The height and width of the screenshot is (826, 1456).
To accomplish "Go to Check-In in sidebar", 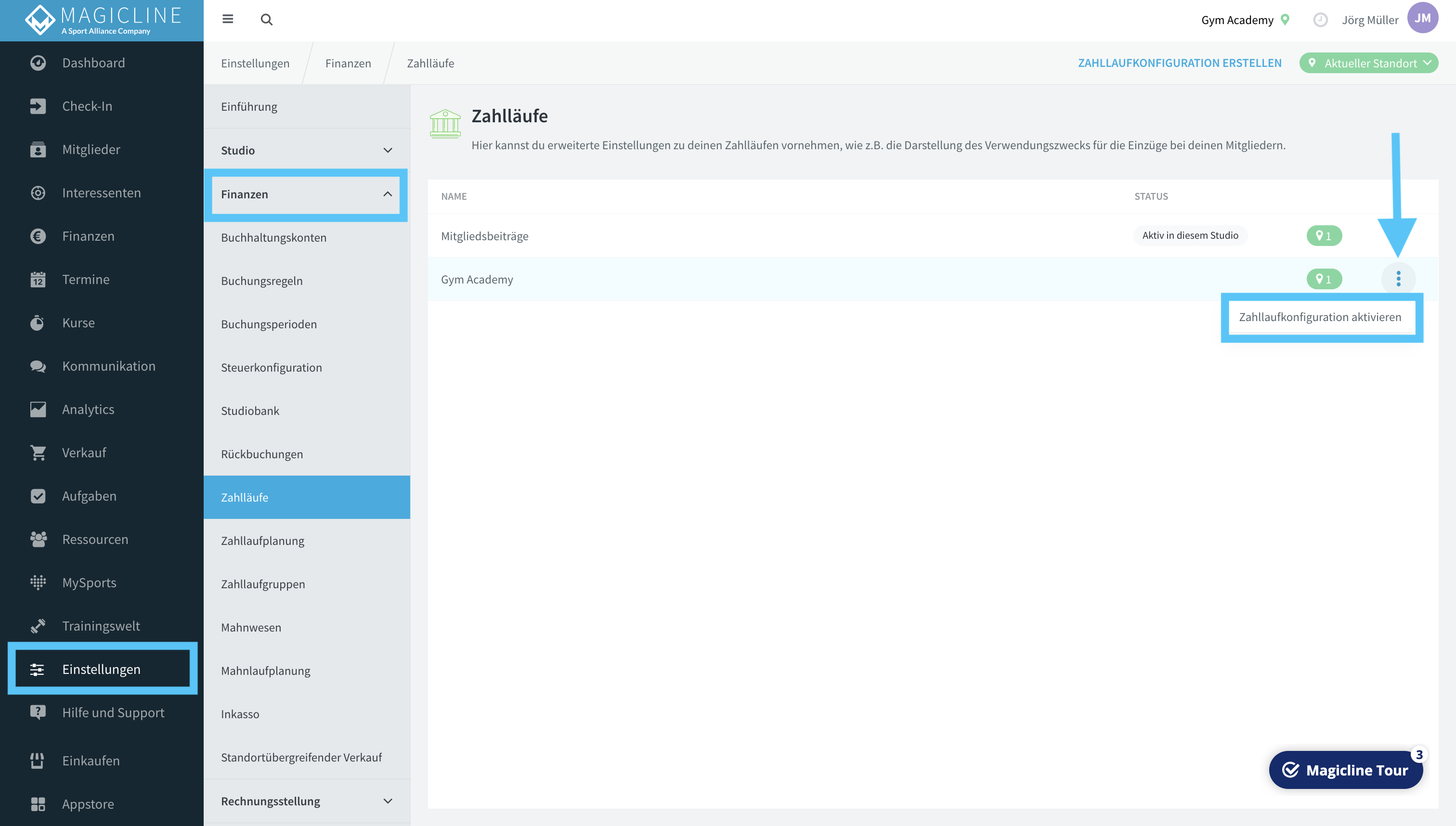I will (102, 106).
